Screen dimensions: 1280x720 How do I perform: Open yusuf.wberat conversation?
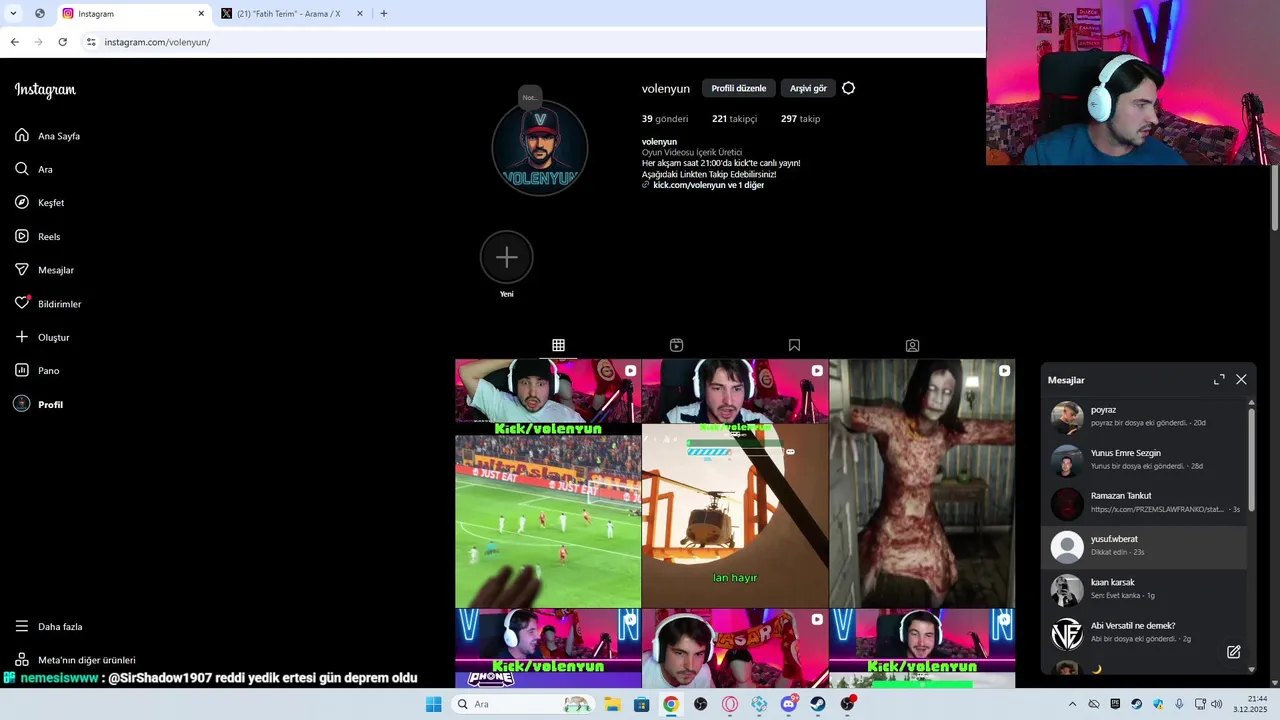coord(1144,546)
